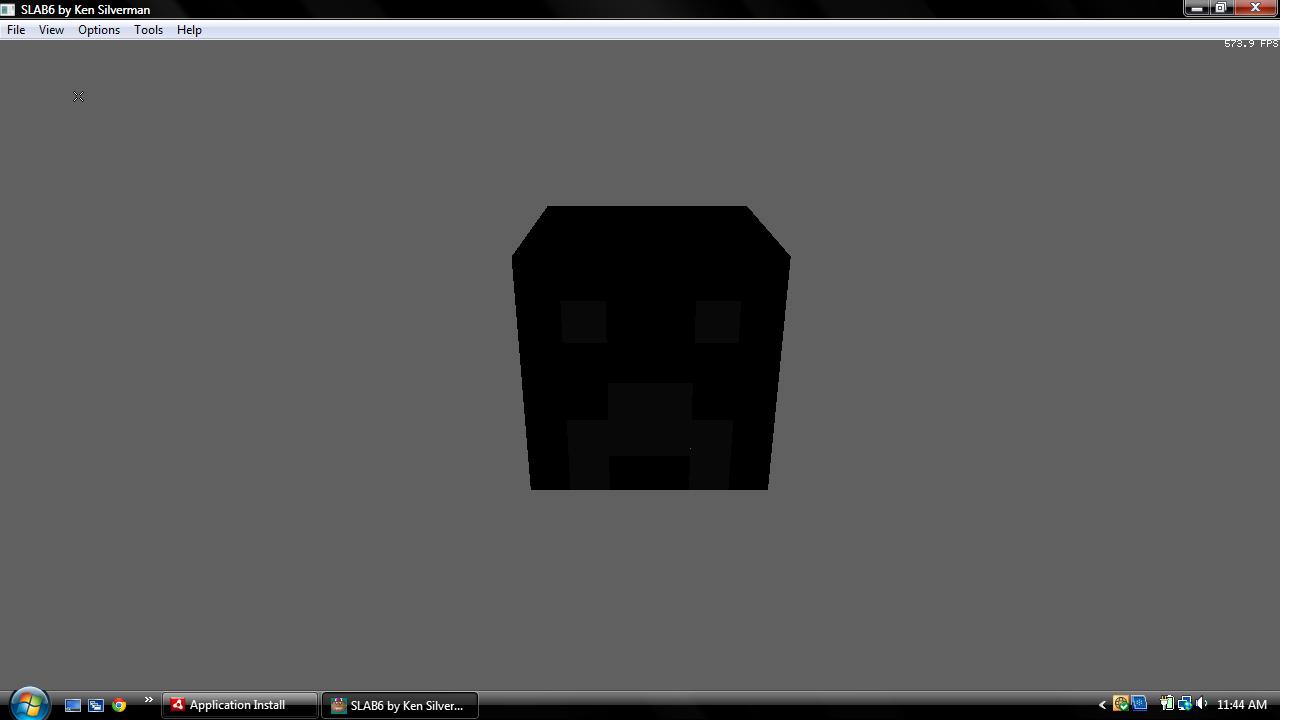Check battery status via power tray icon

[x=1166, y=704]
